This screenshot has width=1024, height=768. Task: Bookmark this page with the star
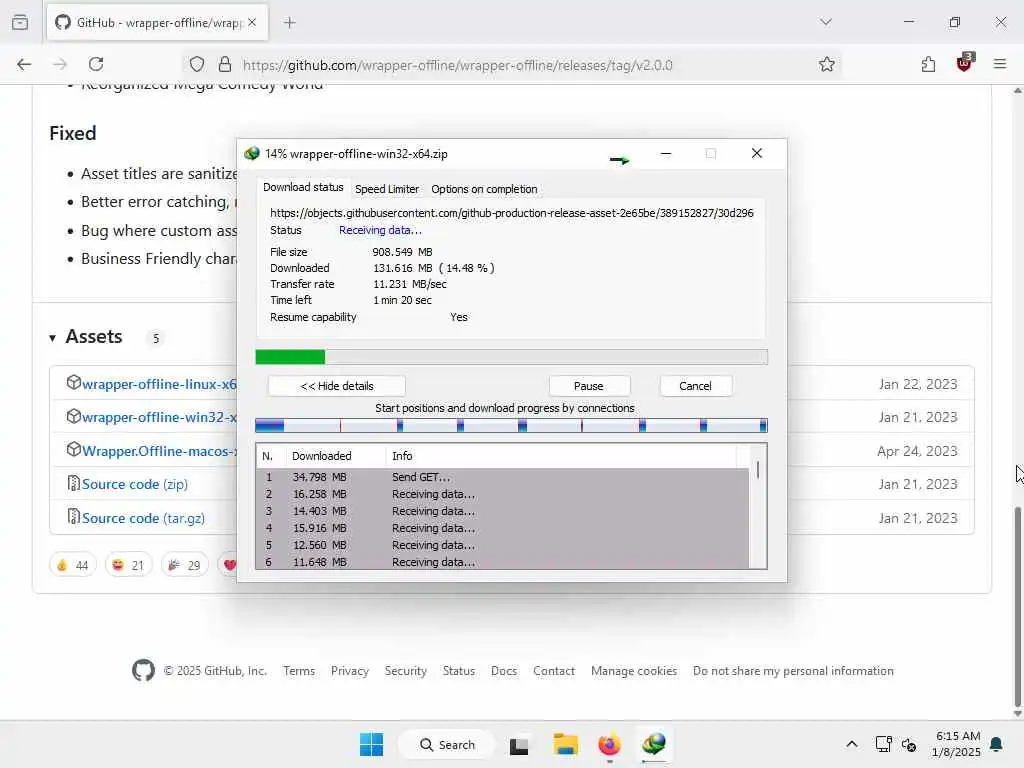coord(827,64)
